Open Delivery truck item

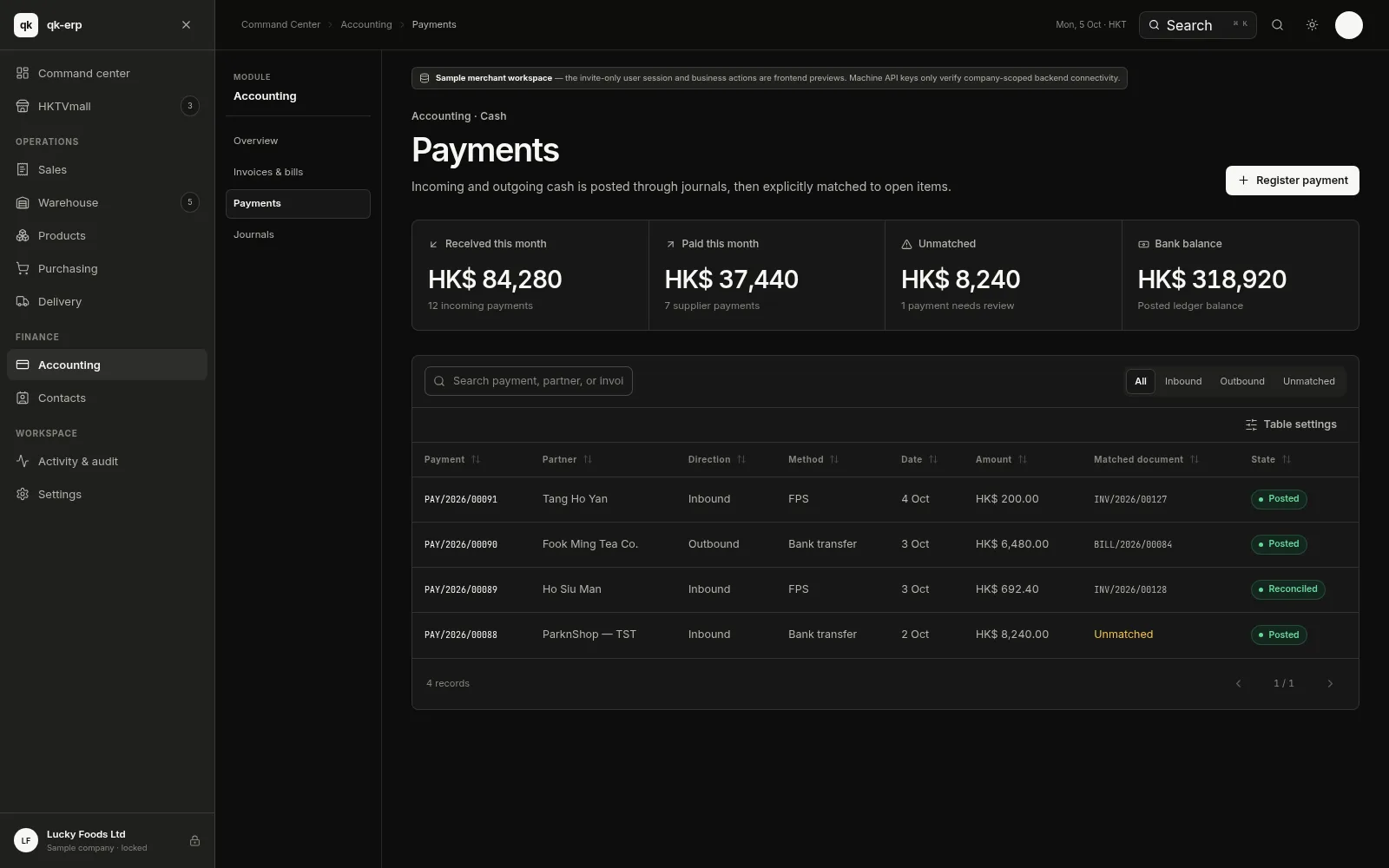click(107, 301)
